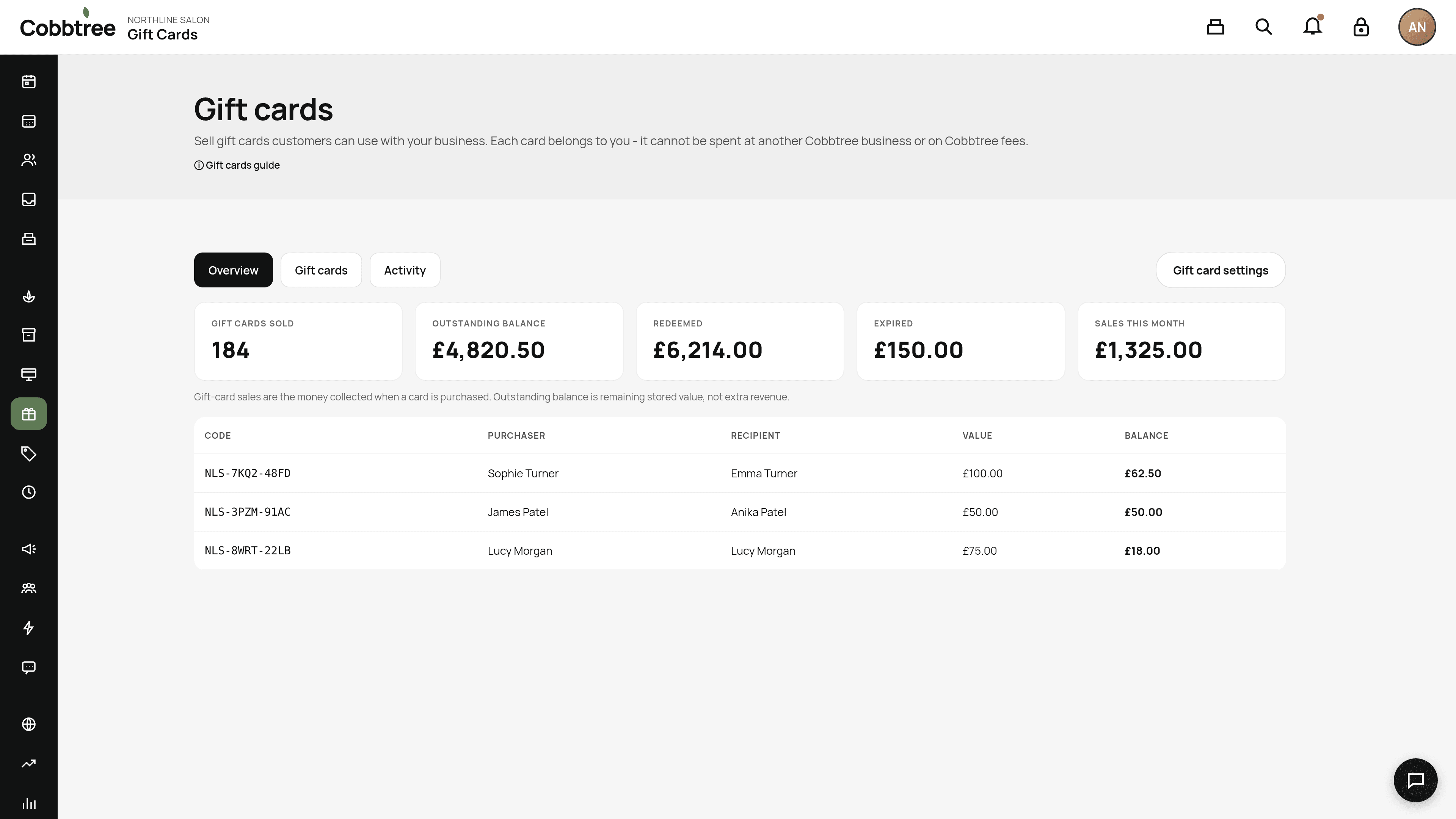1456x819 pixels.
Task: Open the trending arrow analytics icon
Action: [x=29, y=764]
